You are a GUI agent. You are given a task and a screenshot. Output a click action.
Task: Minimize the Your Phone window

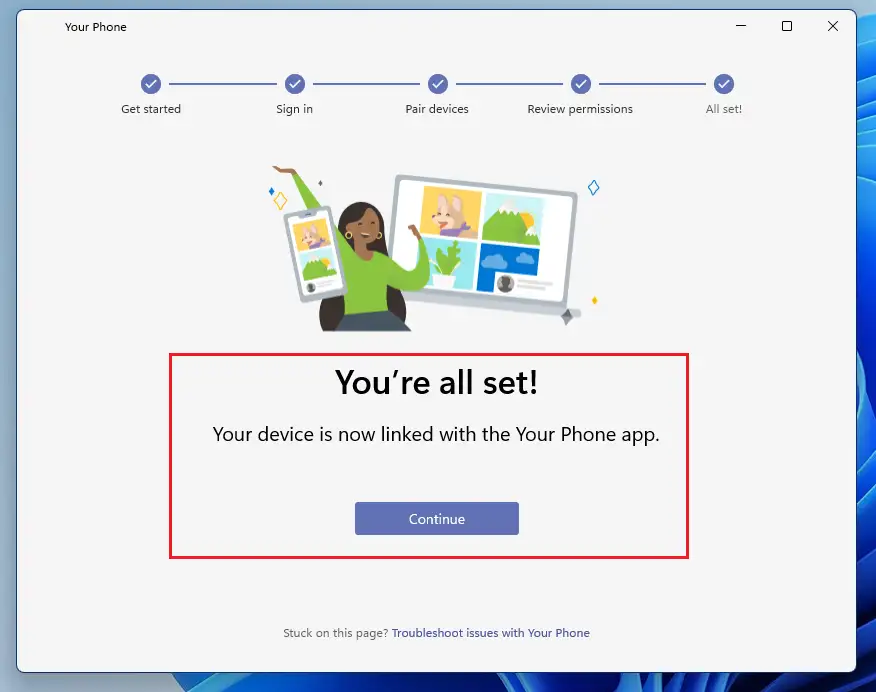[741, 26]
